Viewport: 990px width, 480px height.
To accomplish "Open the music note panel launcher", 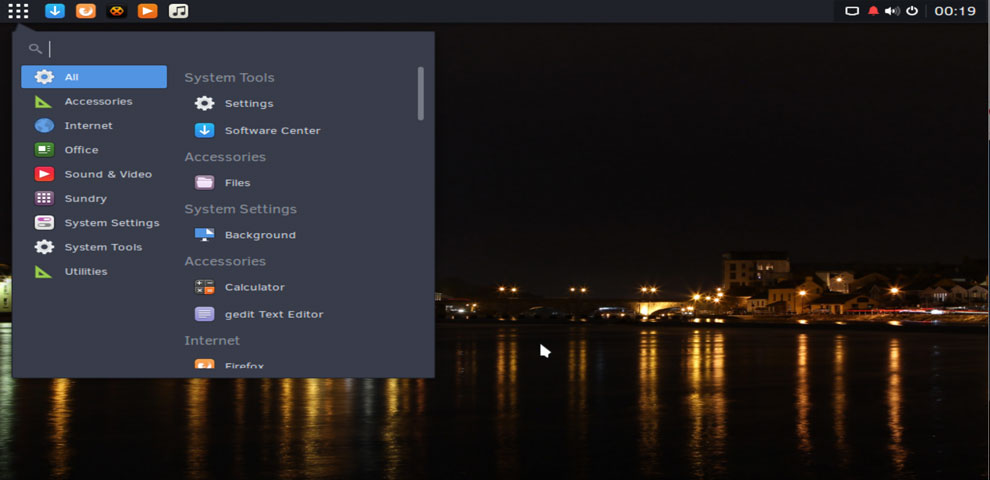I will [179, 11].
